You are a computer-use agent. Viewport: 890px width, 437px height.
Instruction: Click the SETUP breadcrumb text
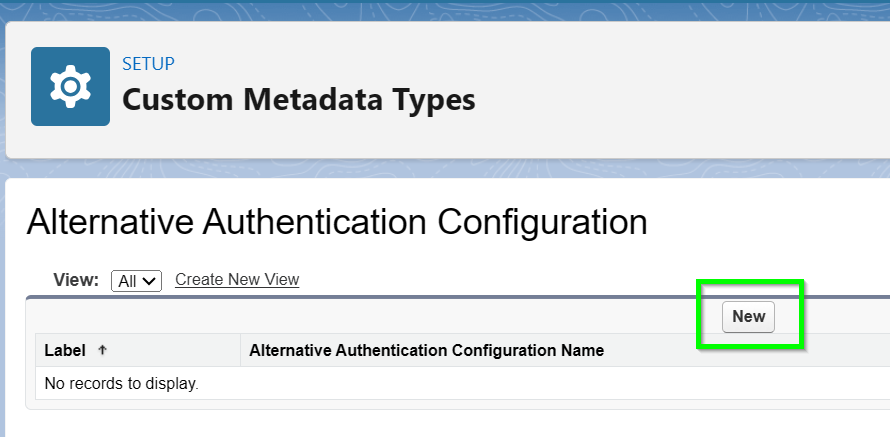(x=148, y=64)
